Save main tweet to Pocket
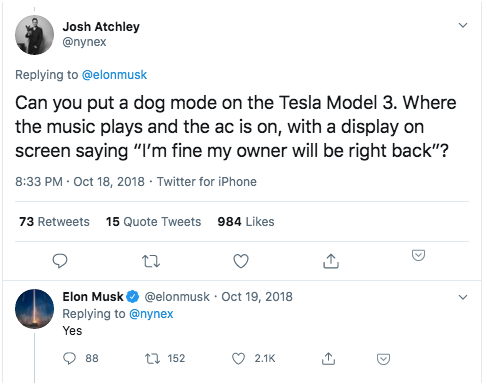Viewport: 487px width, 386px height. coord(418,255)
